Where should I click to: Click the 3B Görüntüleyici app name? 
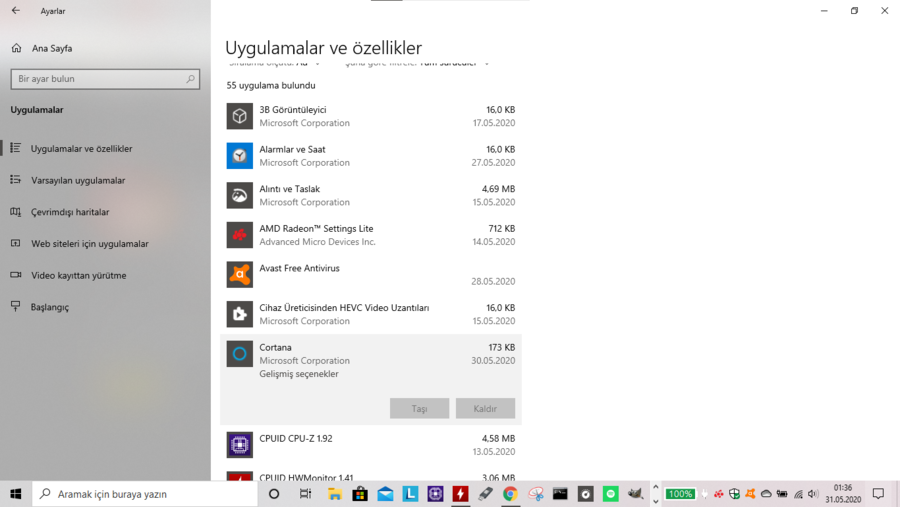[x=293, y=110]
